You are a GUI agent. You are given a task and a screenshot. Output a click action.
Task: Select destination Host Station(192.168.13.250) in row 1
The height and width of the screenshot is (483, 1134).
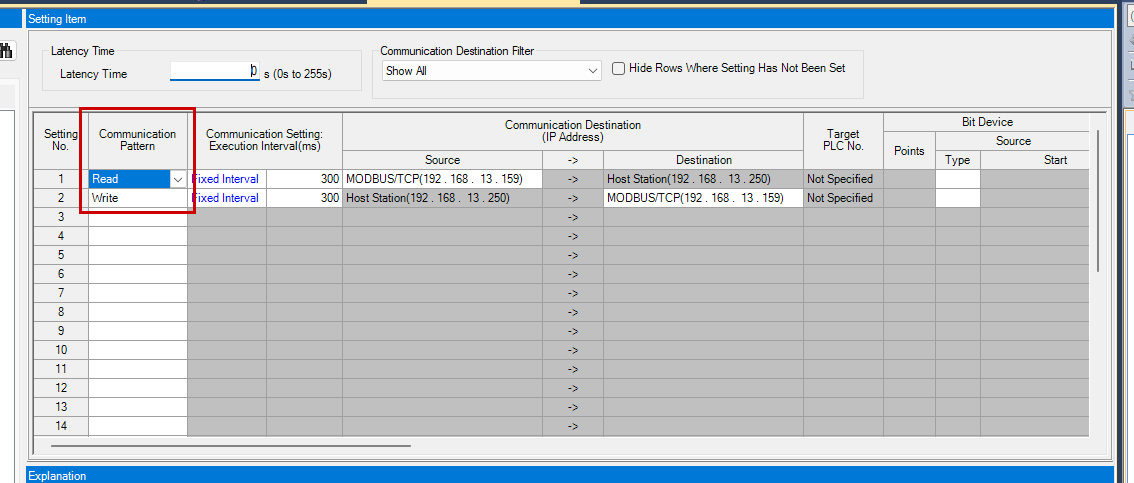click(703, 179)
